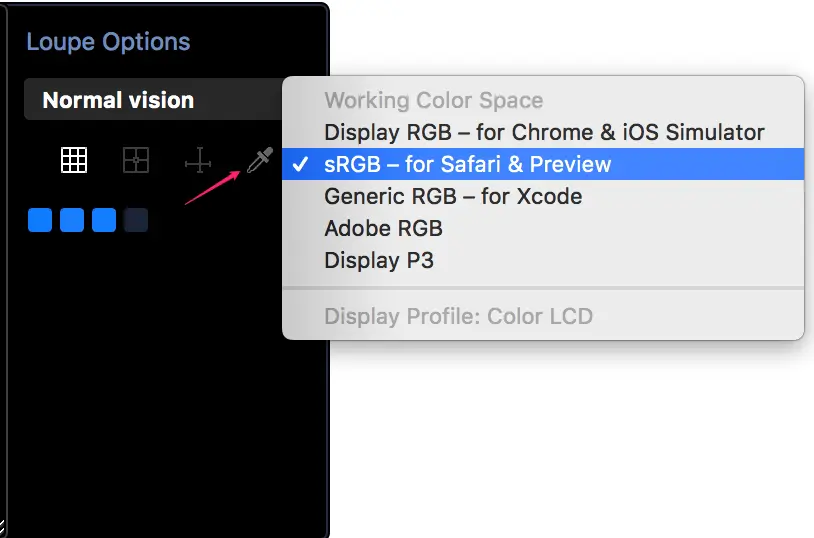Click the red arrow annotation
Viewport: 814px width, 538px height.
point(211,187)
